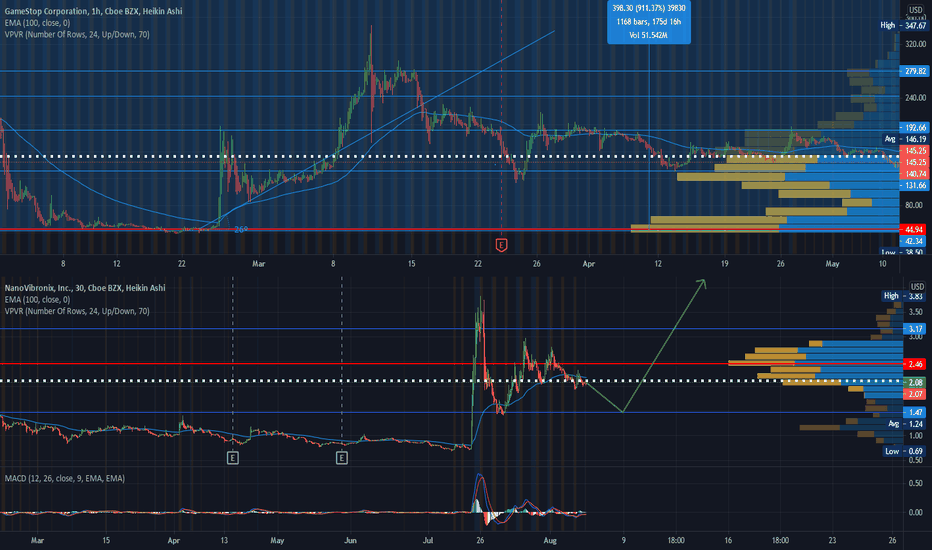
Task: Click USD currency label on GameStop price scale
Action: point(915,10)
